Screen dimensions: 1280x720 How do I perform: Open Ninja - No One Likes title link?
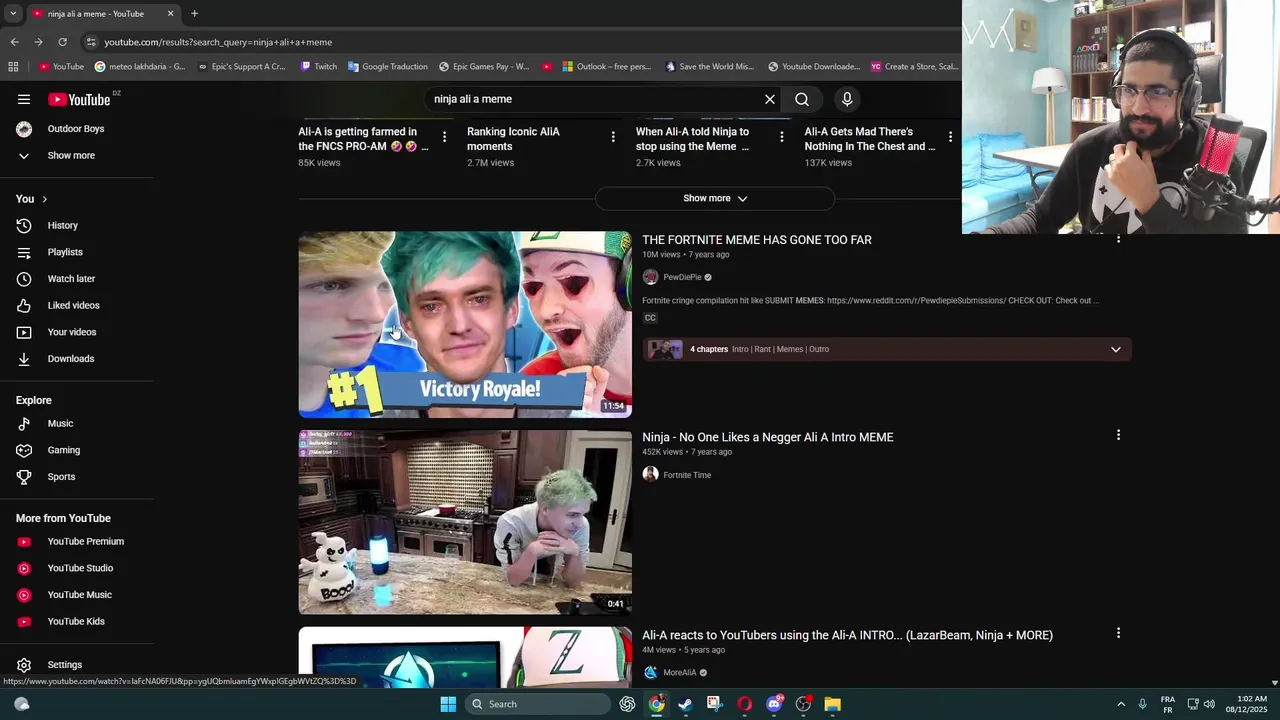[768, 437]
